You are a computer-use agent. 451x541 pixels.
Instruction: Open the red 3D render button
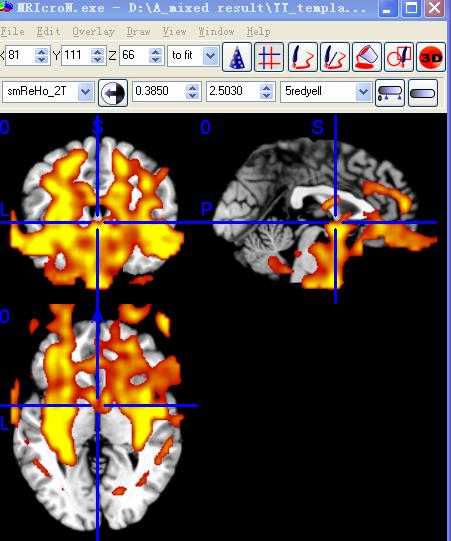[x=431, y=57]
